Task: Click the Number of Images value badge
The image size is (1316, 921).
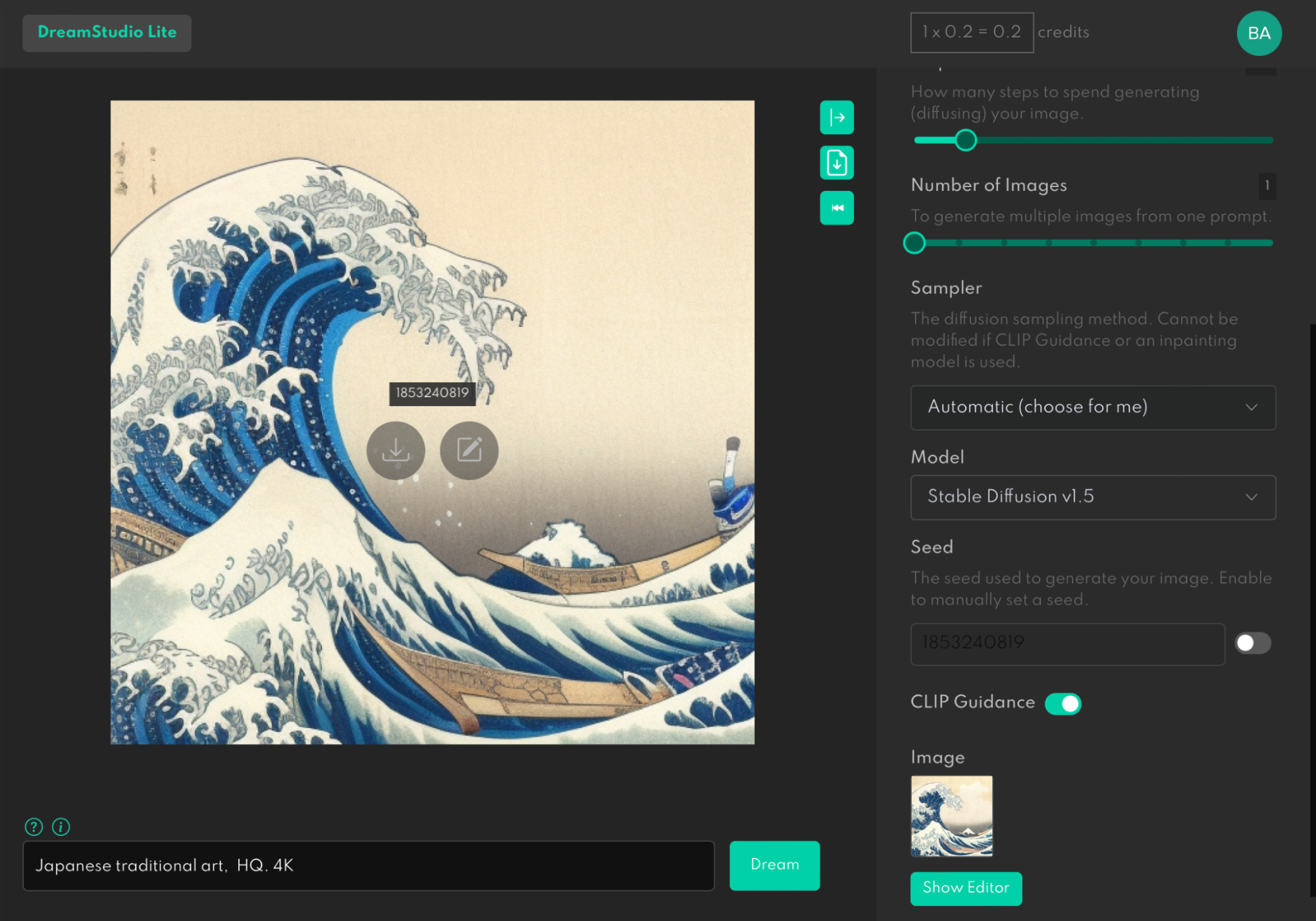Action: (1267, 186)
